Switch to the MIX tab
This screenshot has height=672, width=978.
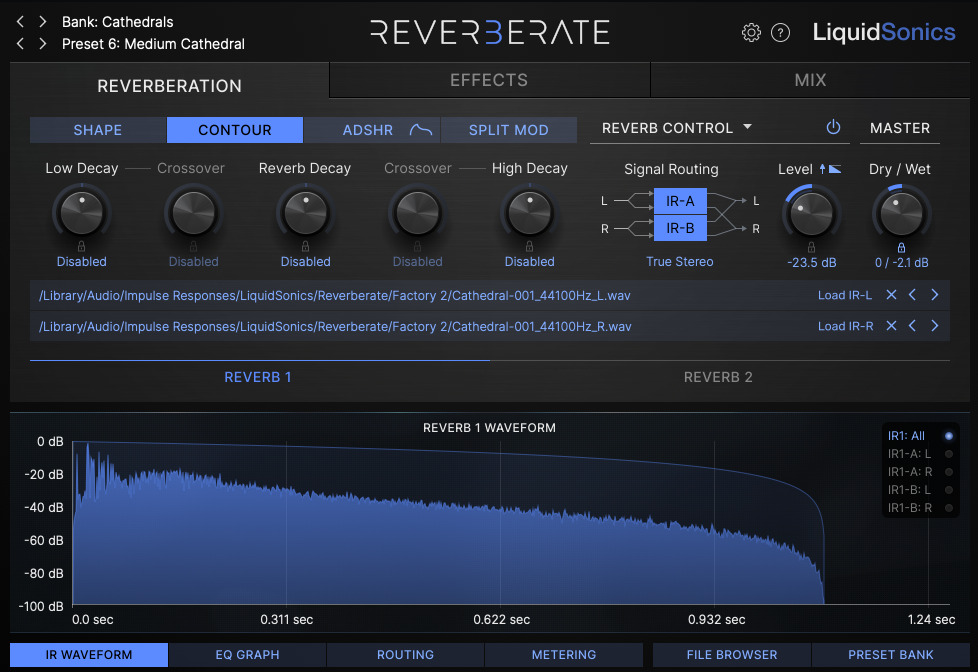(810, 80)
